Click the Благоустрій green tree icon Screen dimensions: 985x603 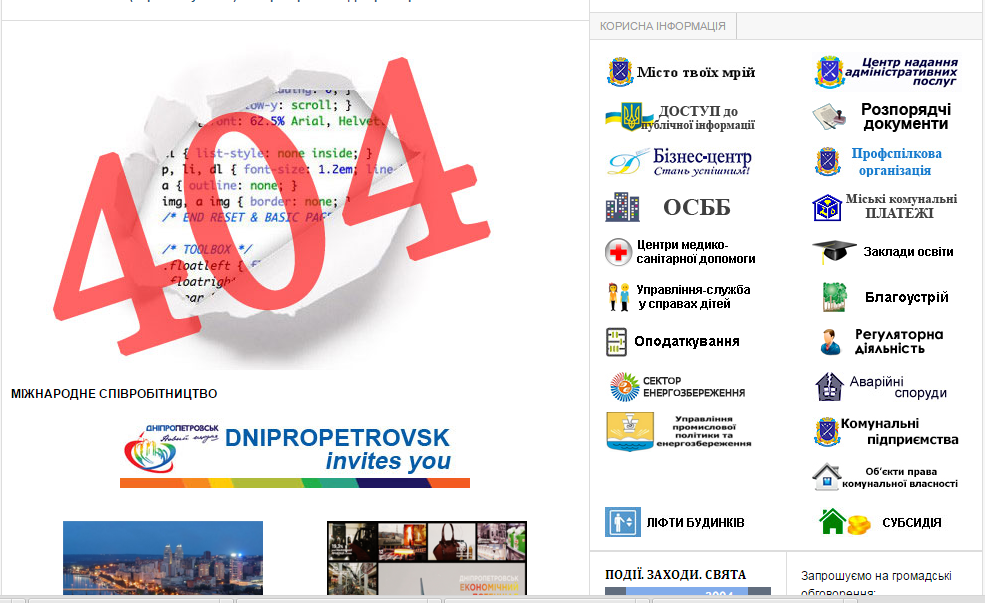834,297
